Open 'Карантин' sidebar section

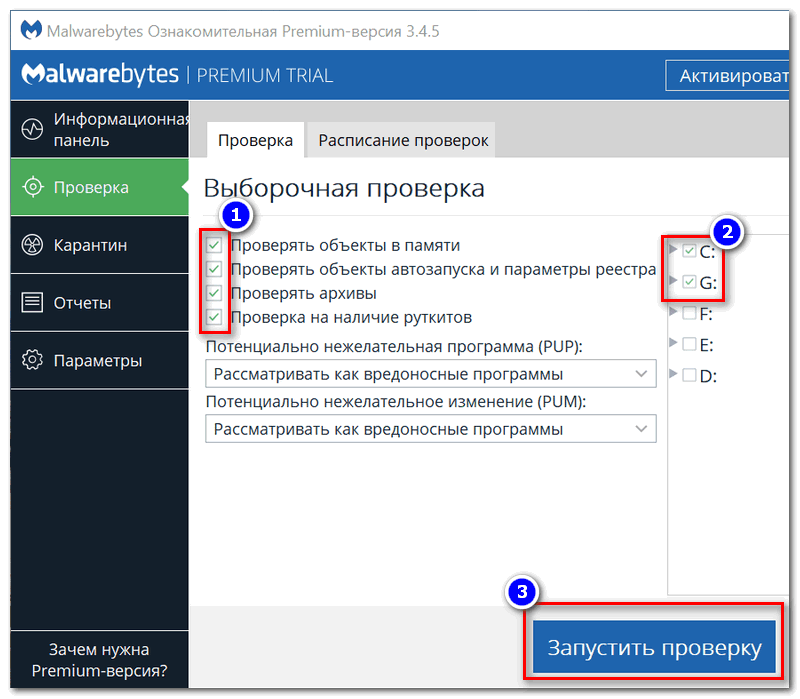coord(99,245)
